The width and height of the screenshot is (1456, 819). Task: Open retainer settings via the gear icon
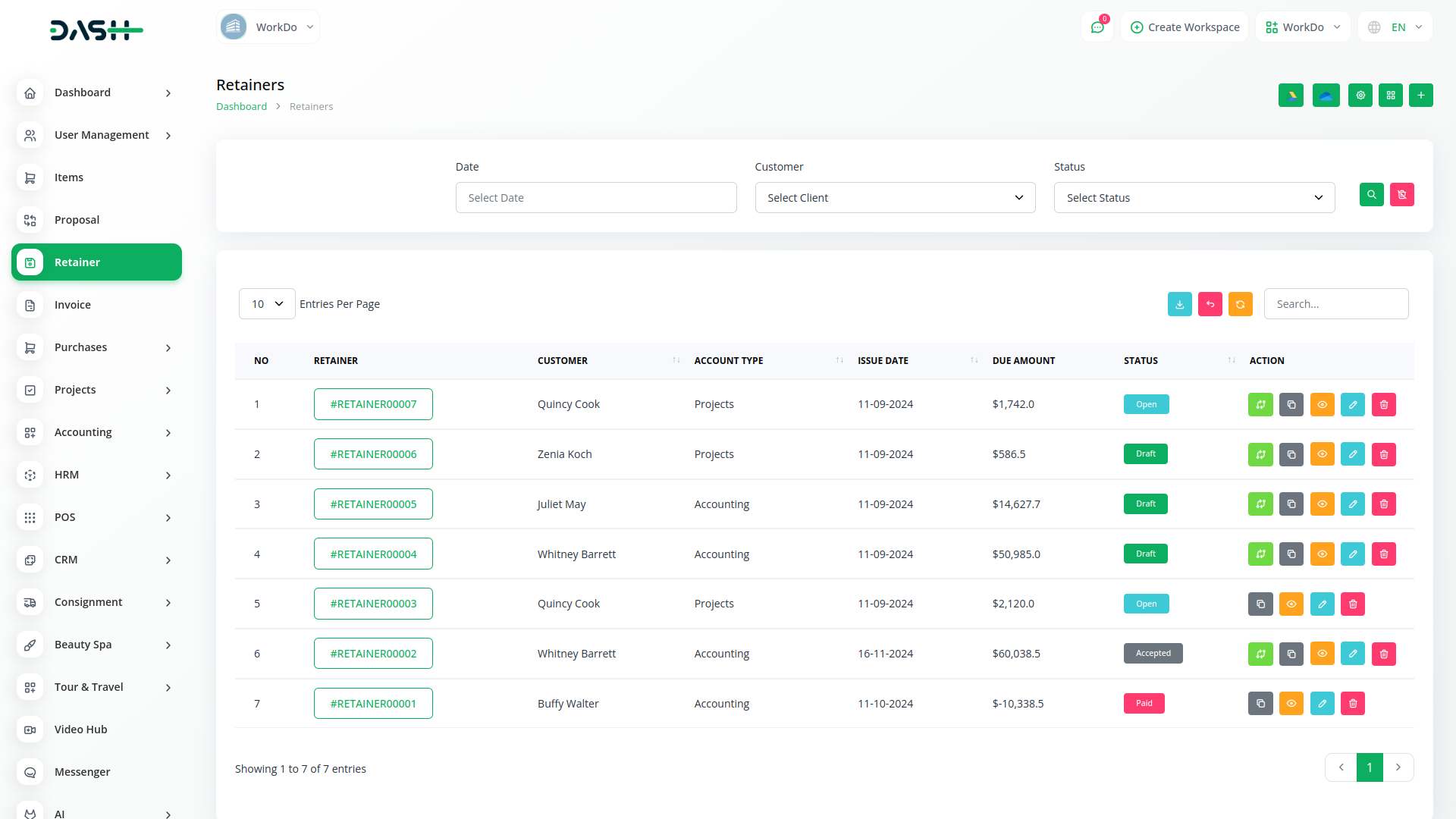coord(1360,96)
